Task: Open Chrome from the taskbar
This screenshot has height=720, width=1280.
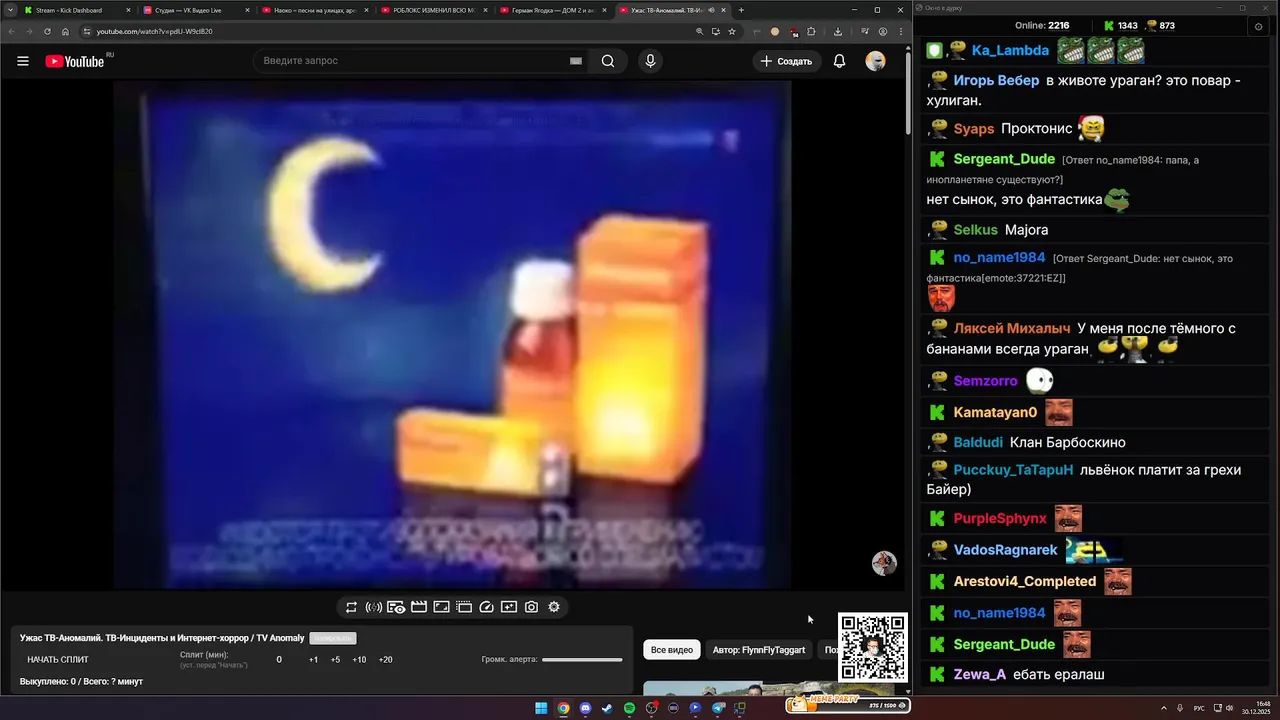Action: [563, 708]
